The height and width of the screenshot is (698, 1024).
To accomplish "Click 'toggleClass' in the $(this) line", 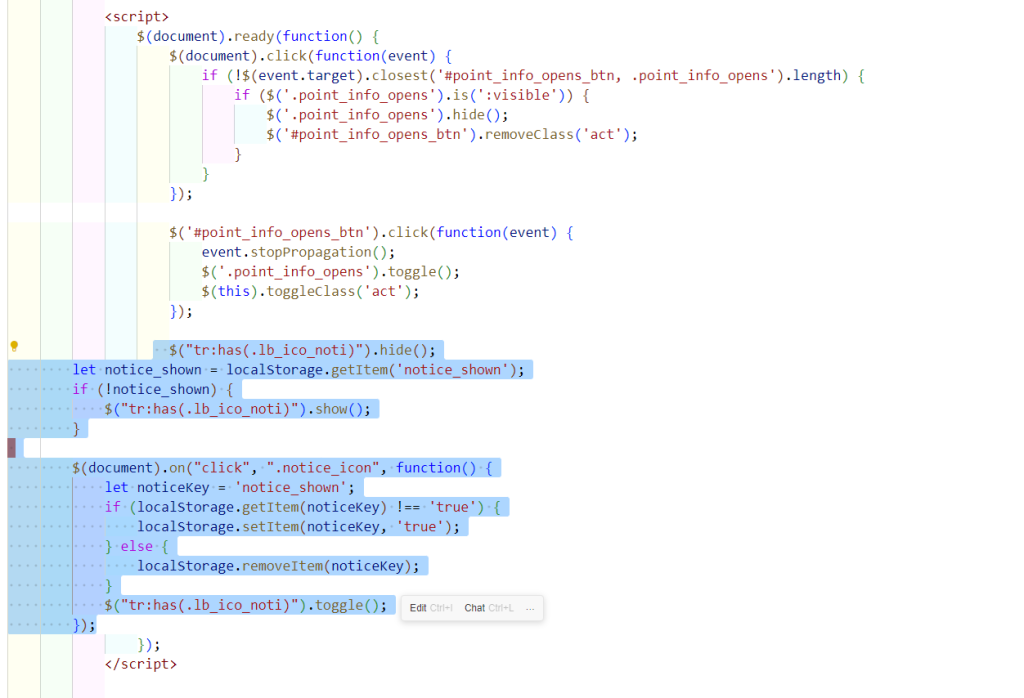I will 311,291.
